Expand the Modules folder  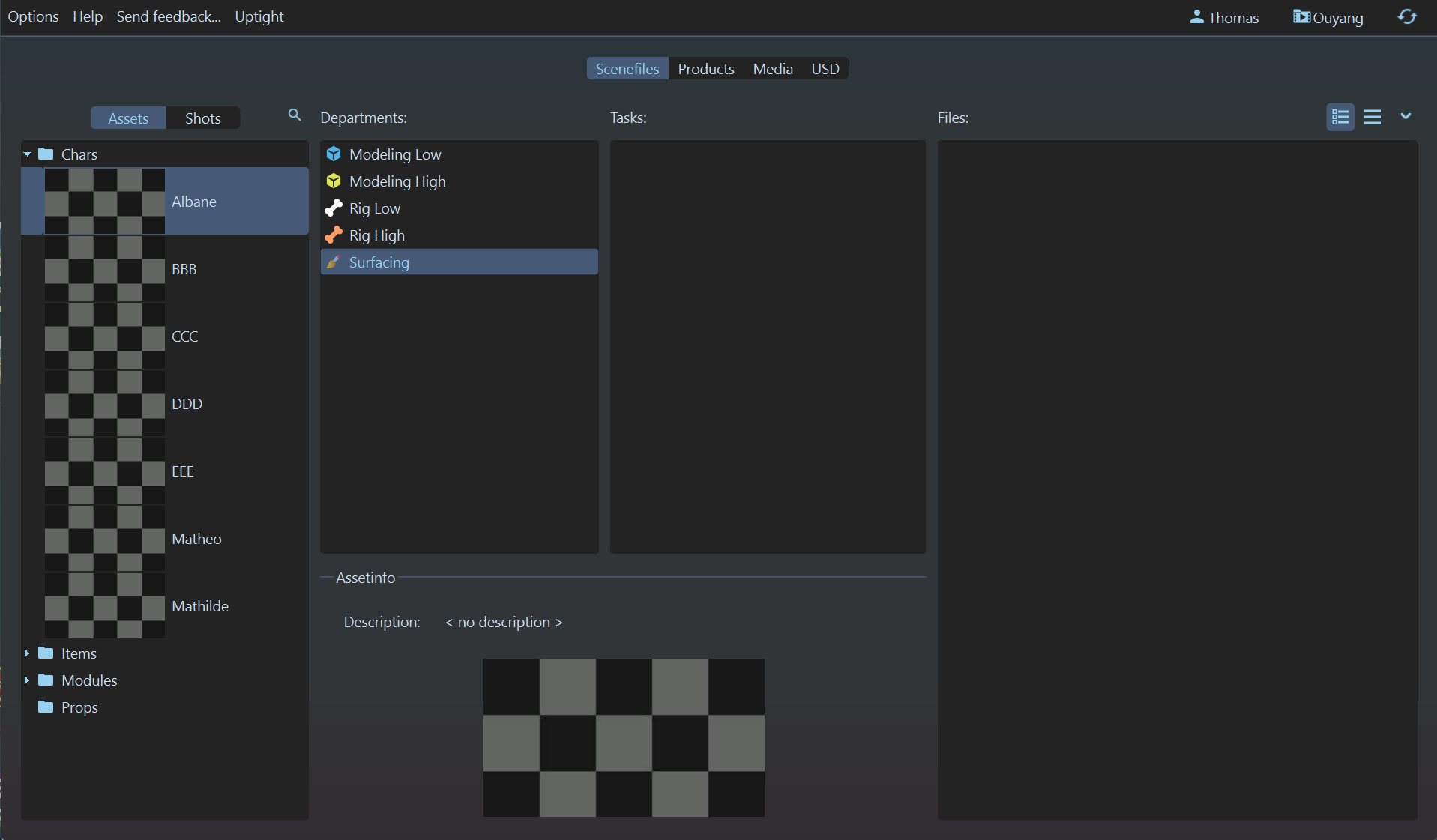pyautogui.click(x=27, y=680)
